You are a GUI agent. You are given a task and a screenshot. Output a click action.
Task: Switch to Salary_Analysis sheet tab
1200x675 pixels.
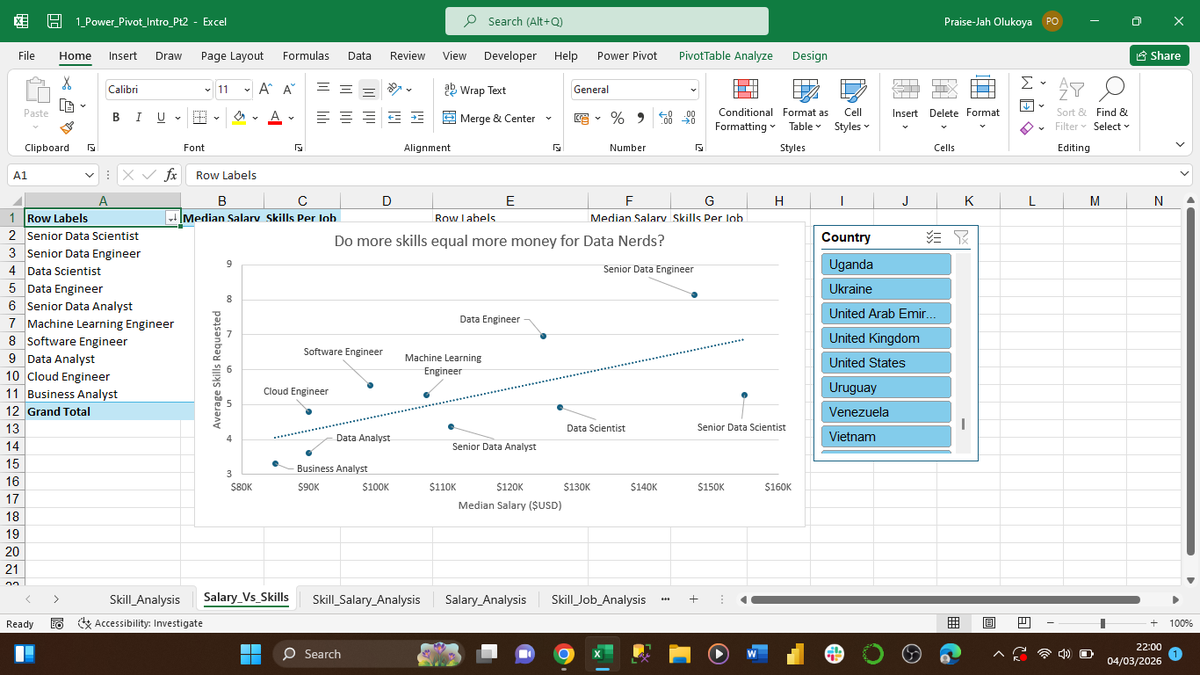pos(485,599)
